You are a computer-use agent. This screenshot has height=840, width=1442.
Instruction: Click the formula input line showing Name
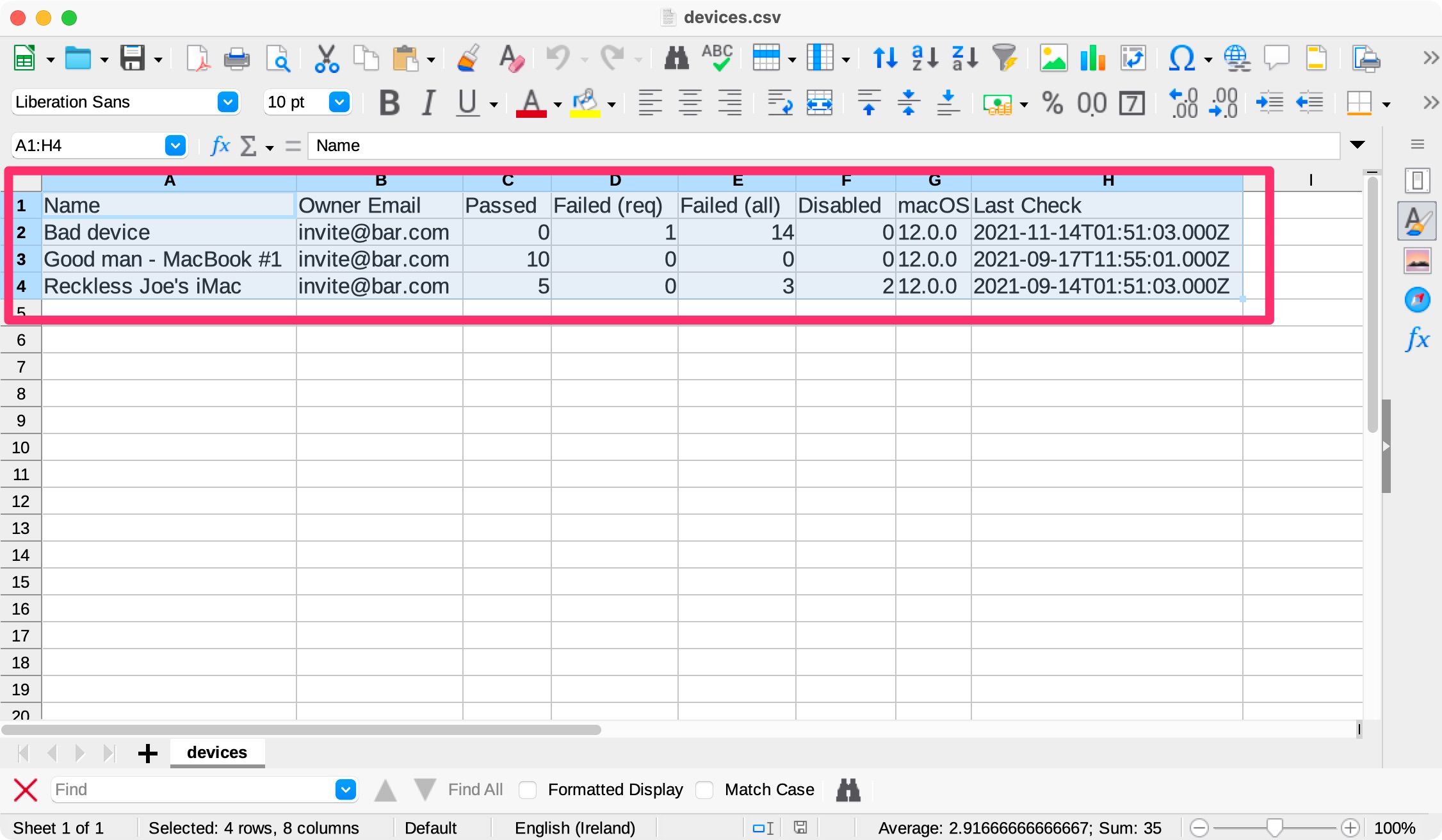(x=823, y=145)
